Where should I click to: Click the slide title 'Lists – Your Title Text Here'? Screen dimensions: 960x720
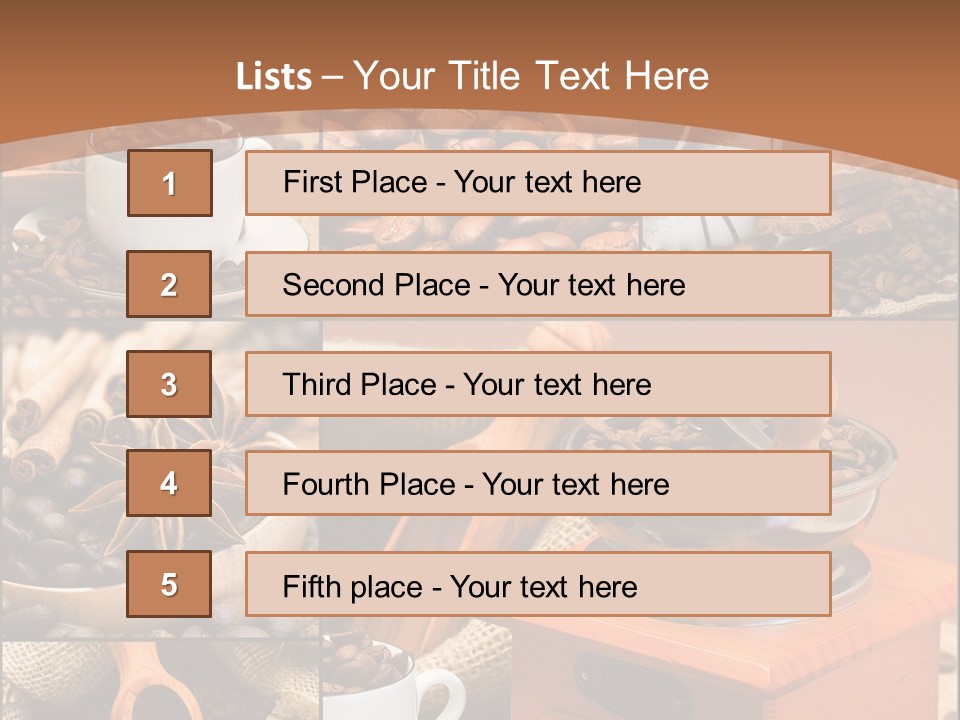(x=472, y=76)
